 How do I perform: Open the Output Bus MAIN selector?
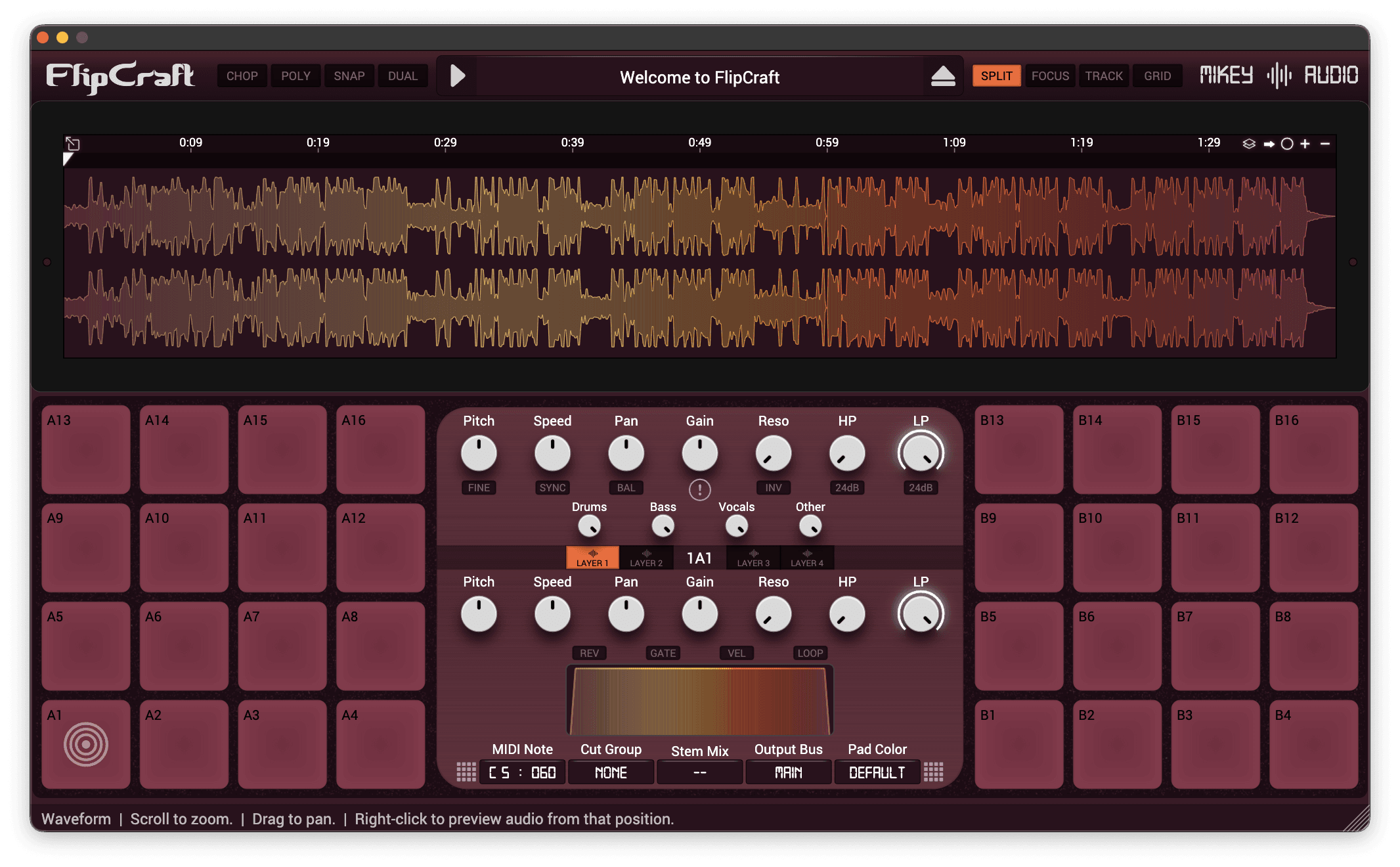788,772
